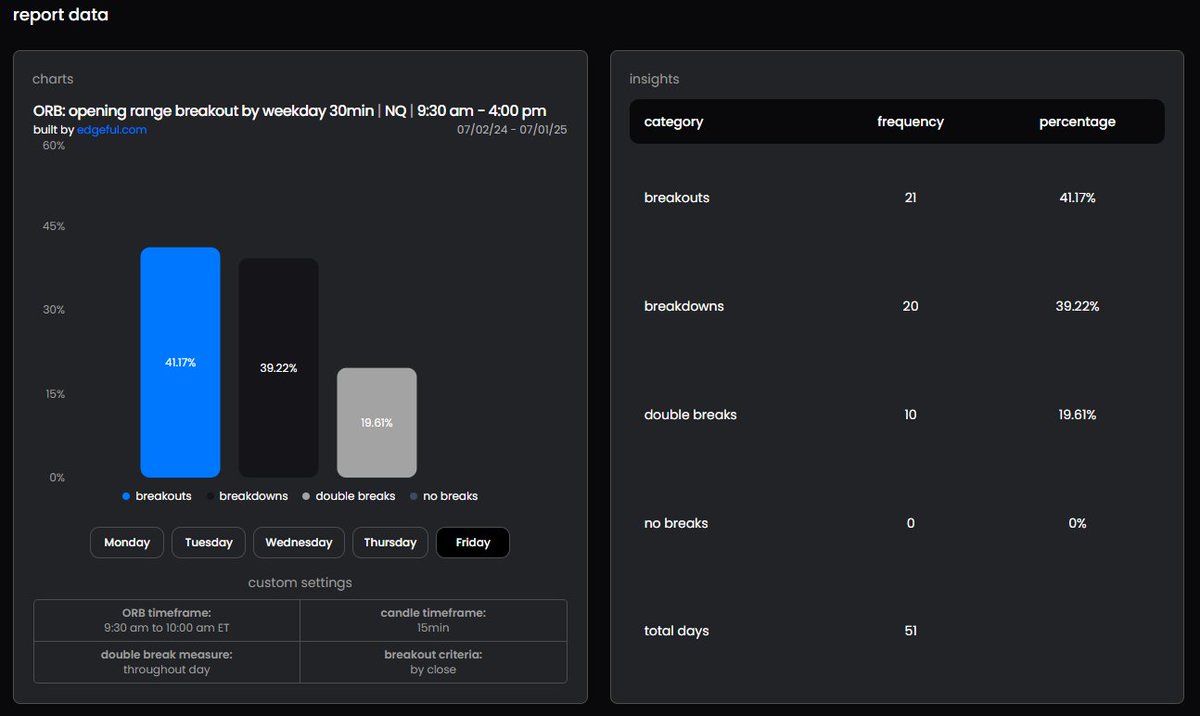The width and height of the screenshot is (1200, 716).
Task: Click the 15% y-axis label
Action: tap(53, 394)
